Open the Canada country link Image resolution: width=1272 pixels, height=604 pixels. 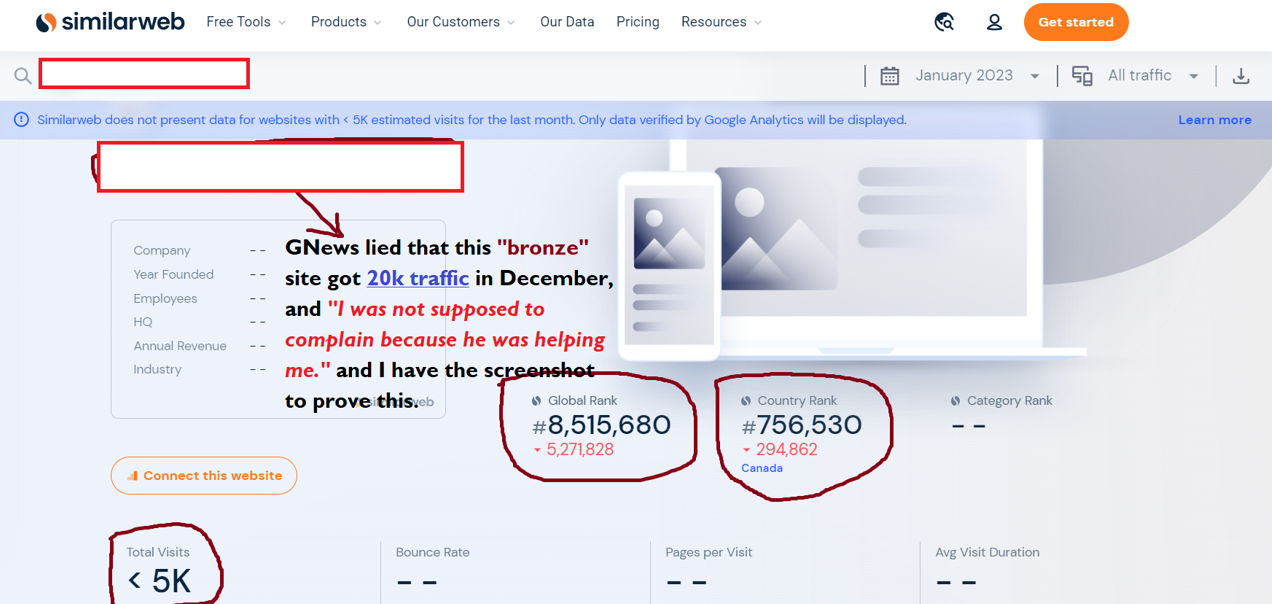click(x=762, y=468)
